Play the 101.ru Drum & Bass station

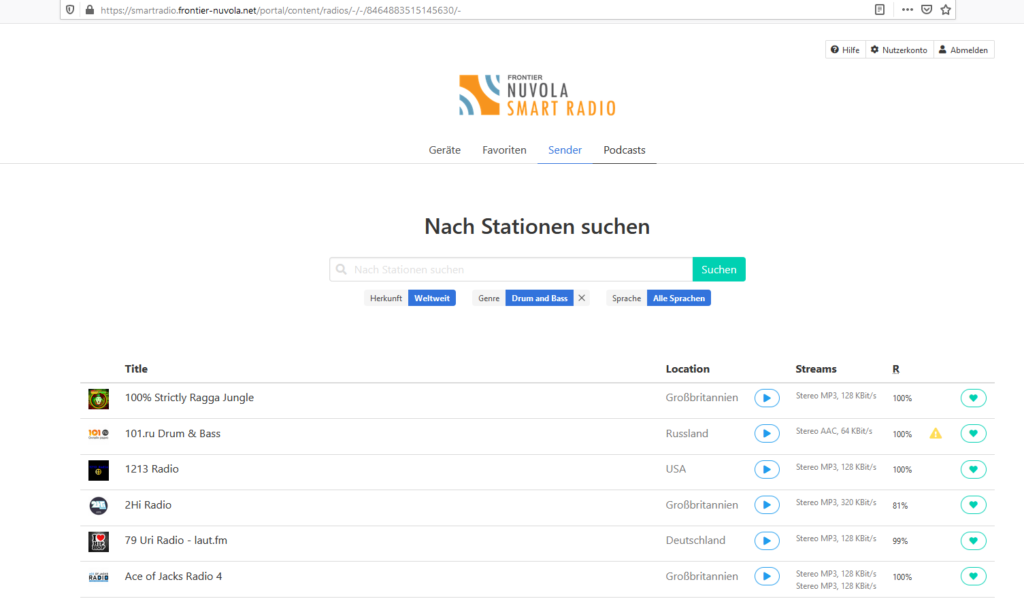[x=767, y=433]
